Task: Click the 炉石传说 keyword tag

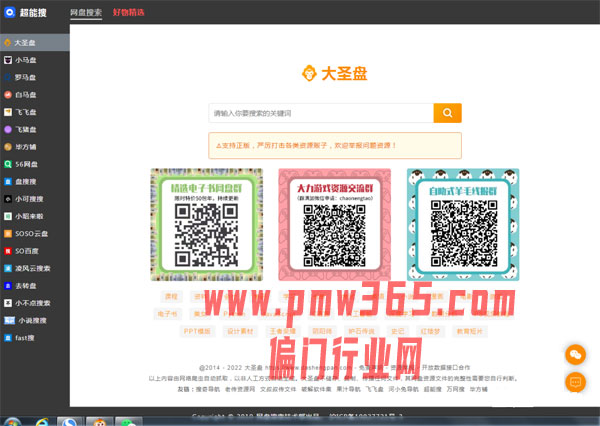Action: coord(361,331)
